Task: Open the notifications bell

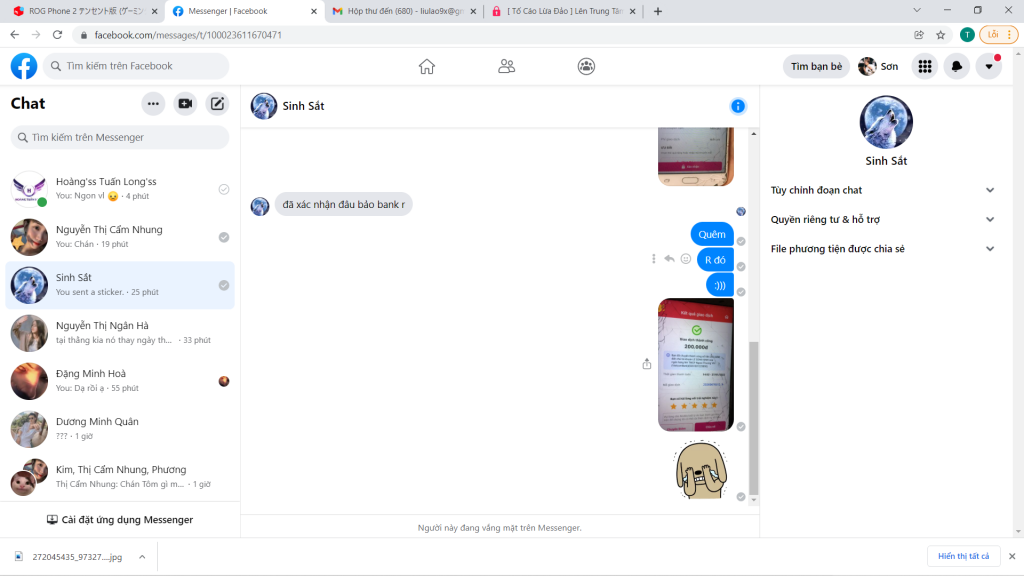Action: (957, 66)
